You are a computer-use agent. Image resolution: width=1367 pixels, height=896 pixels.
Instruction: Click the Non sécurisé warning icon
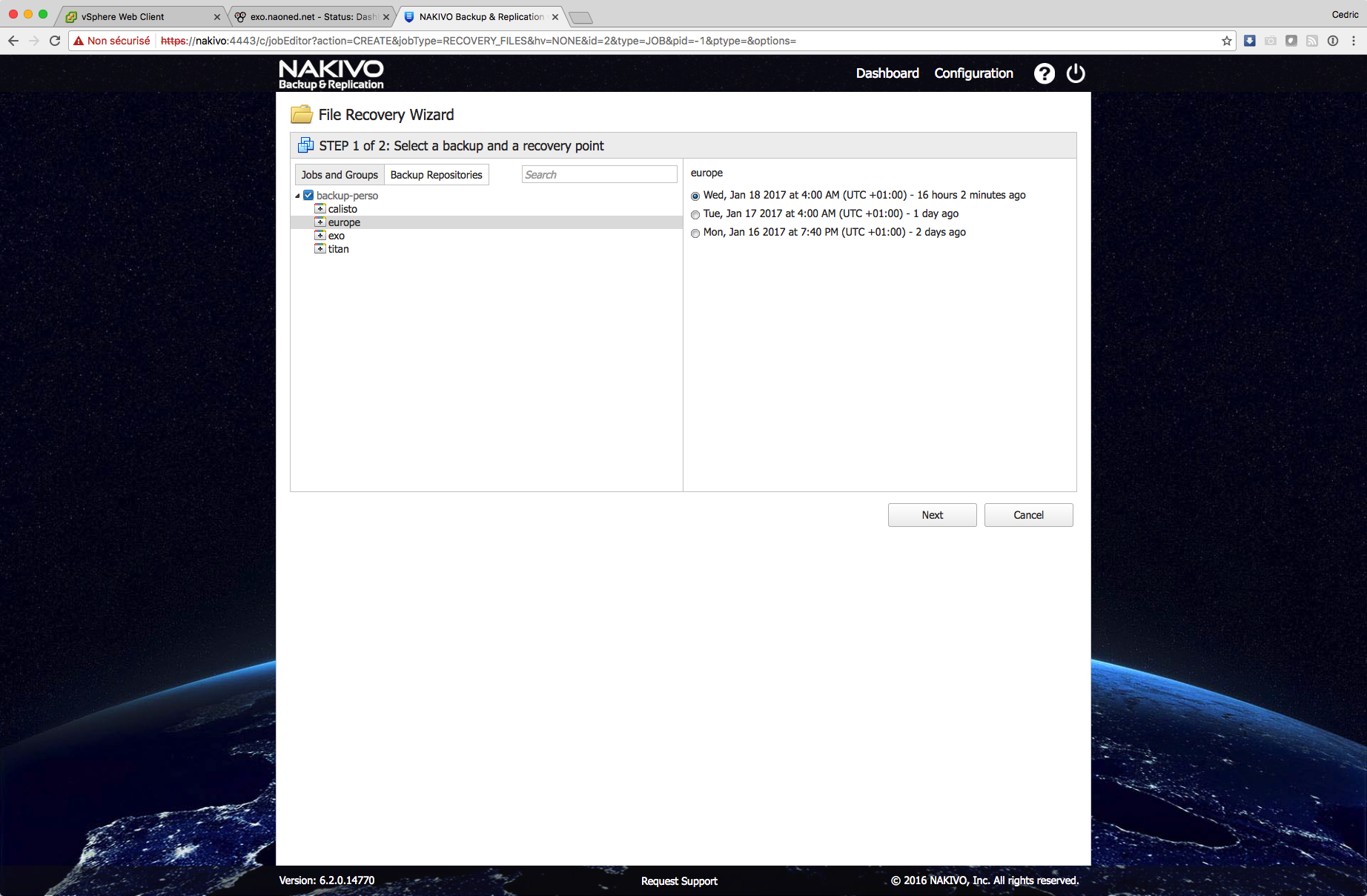79,41
